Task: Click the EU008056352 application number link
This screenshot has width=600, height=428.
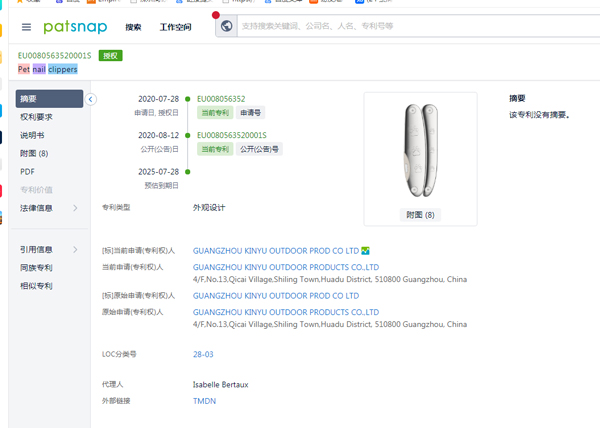Action: (x=221, y=99)
